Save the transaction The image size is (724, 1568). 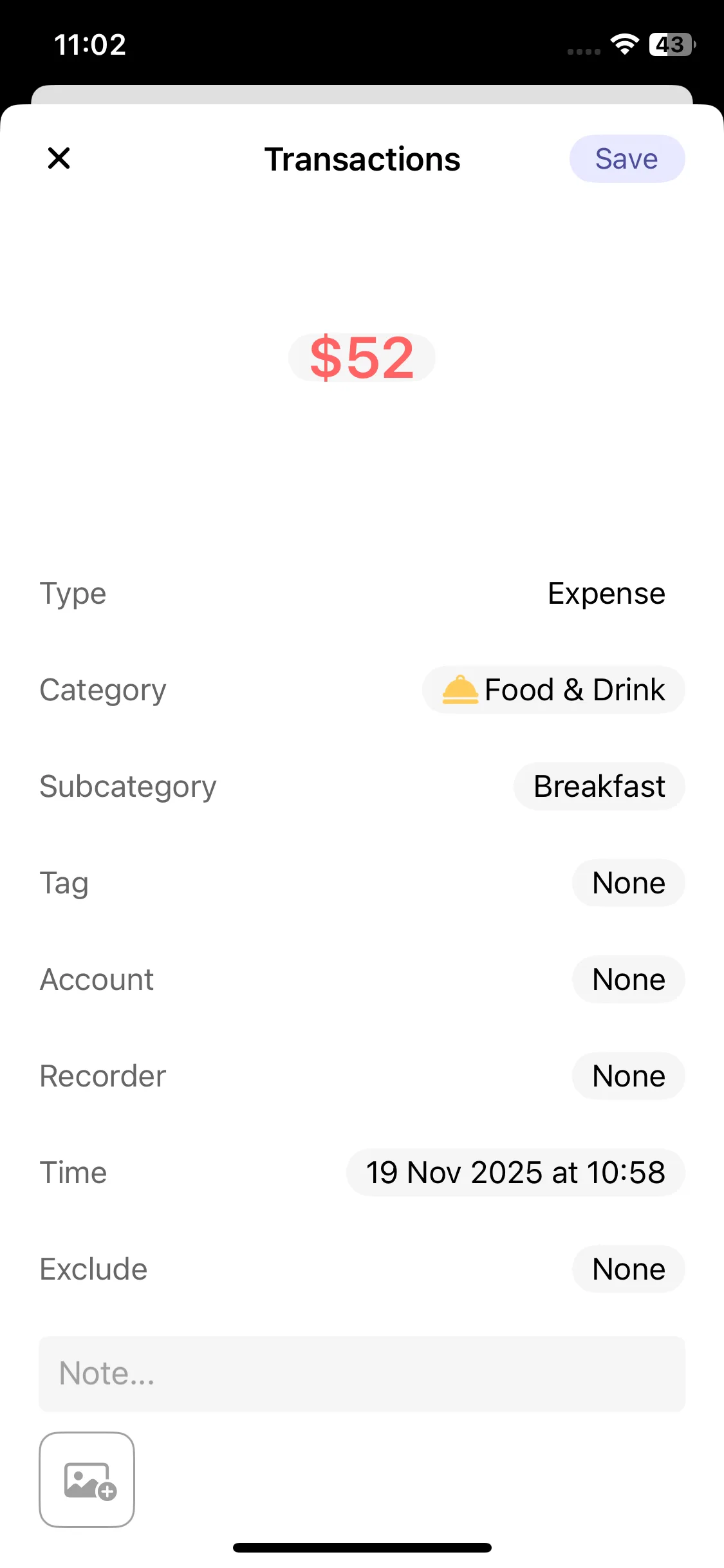click(x=626, y=159)
